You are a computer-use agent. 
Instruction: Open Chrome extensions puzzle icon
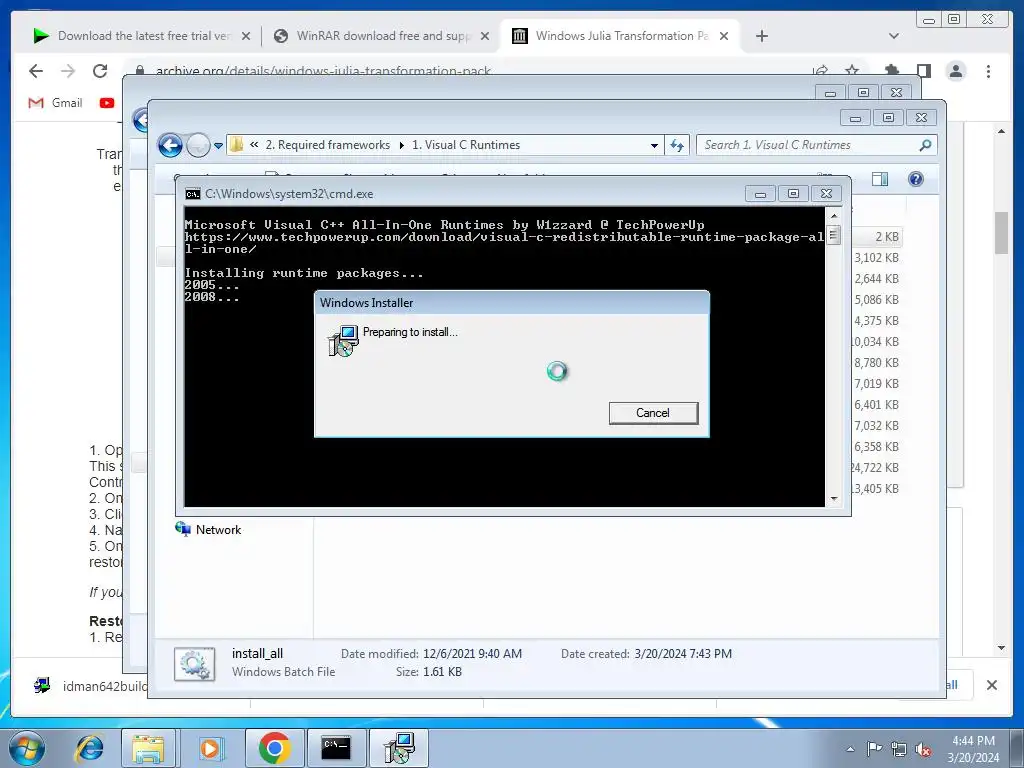892,71
